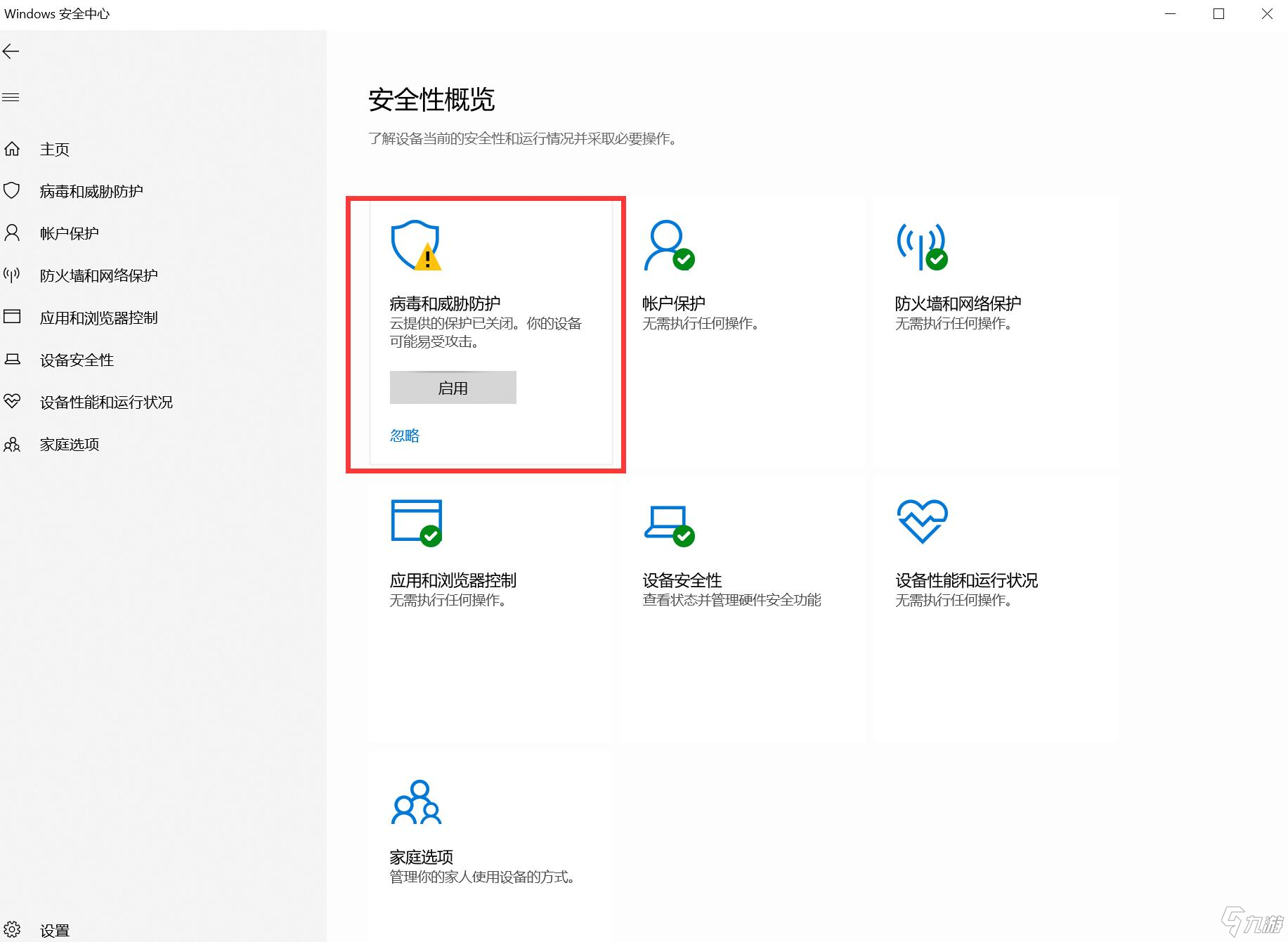Click the back arrow icon
The image size is (1288, 942).
tap(11, 51)
